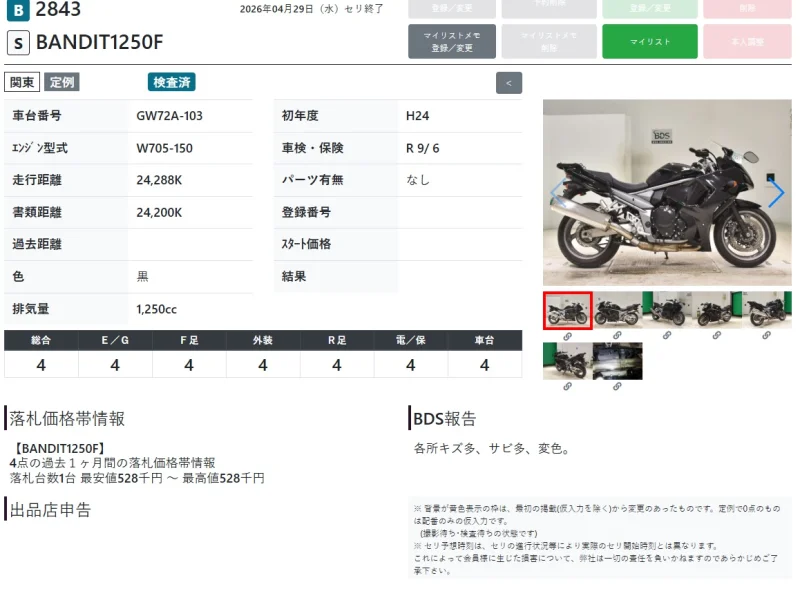
Task: Click the 車台 score column header
Action: pos(485,340)
